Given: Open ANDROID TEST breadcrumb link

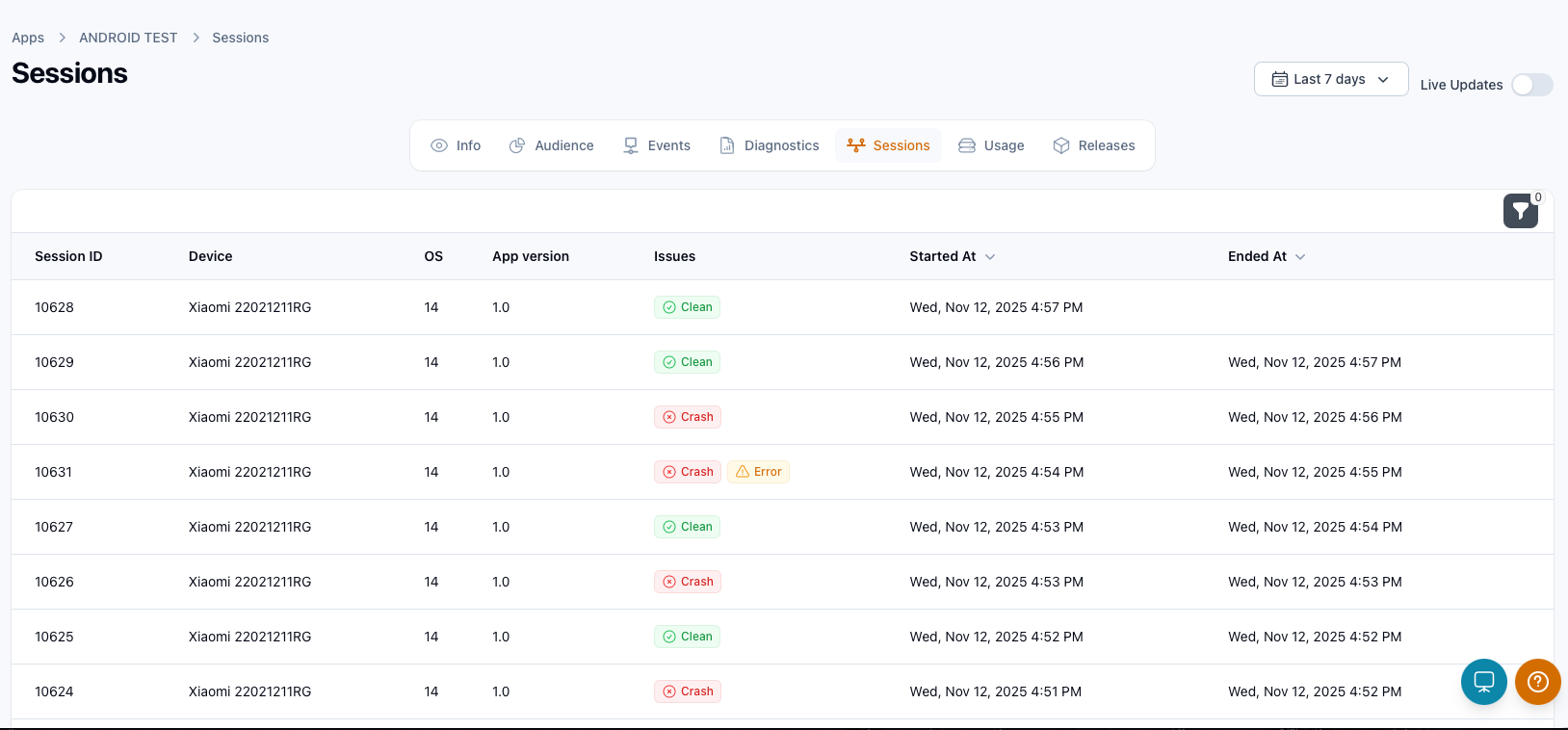Looking at the screenshot, I should (128, 38).
